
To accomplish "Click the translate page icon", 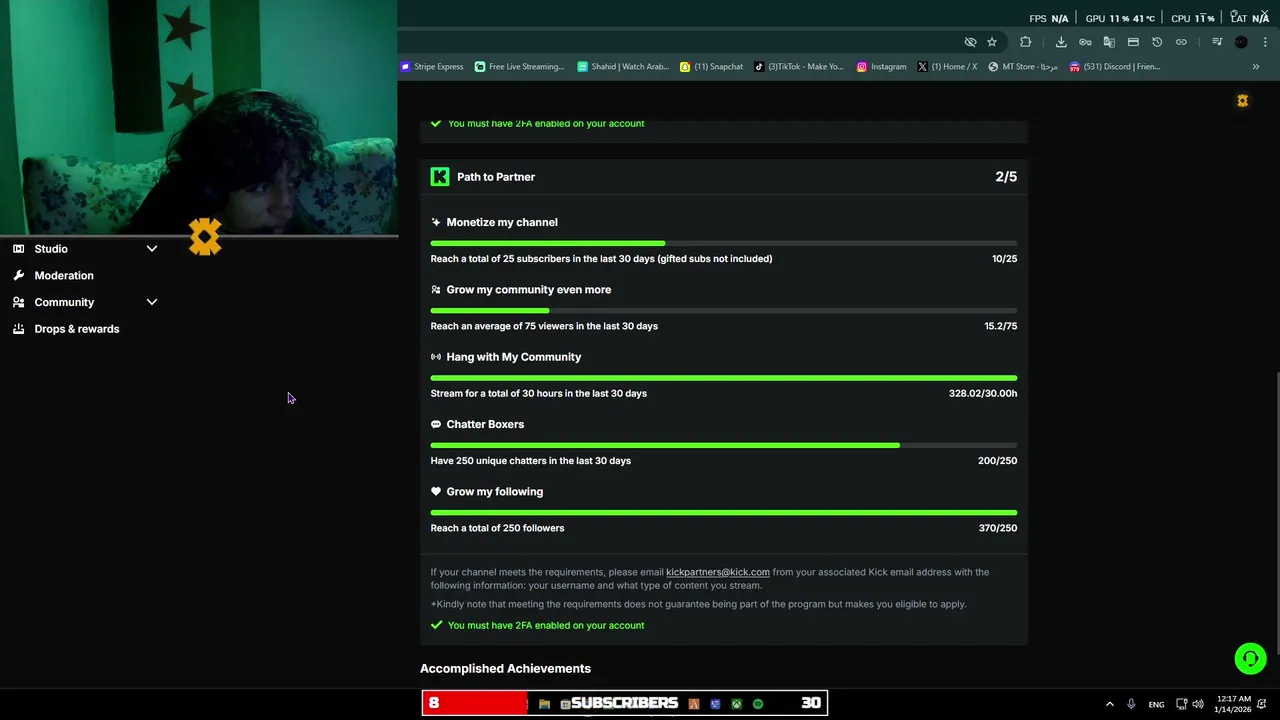I will point(1109,42).
